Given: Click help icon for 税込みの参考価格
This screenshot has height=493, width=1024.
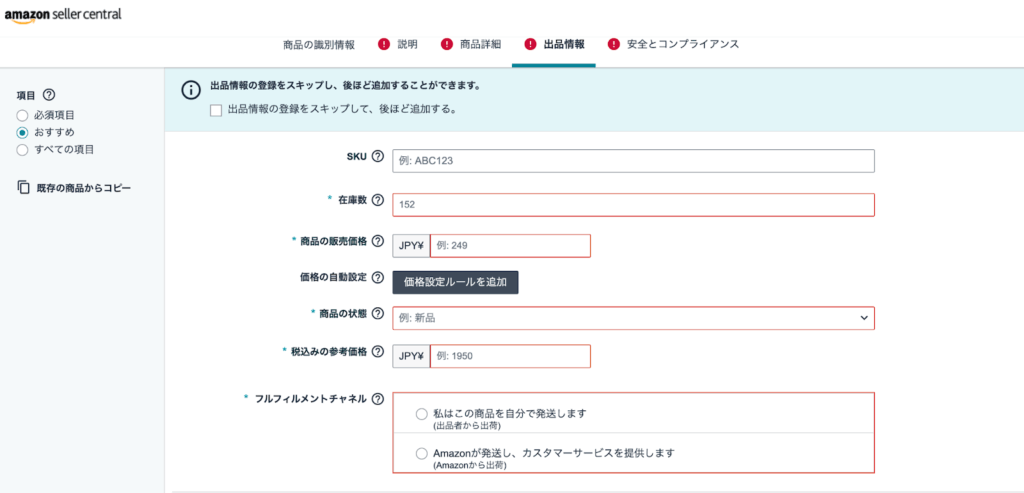Looking at the screenshot, I should pyautogui.click(x=377, y=351).
